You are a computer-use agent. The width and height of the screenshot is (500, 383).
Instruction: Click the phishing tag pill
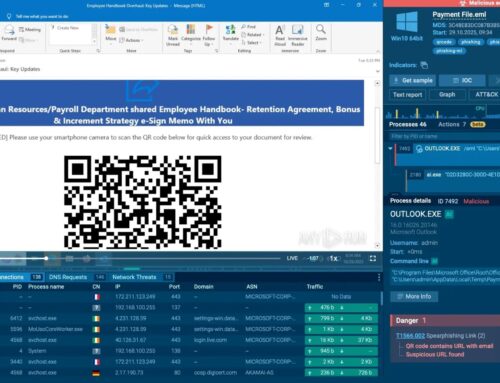pyautogui.click(x=471, y=42)
